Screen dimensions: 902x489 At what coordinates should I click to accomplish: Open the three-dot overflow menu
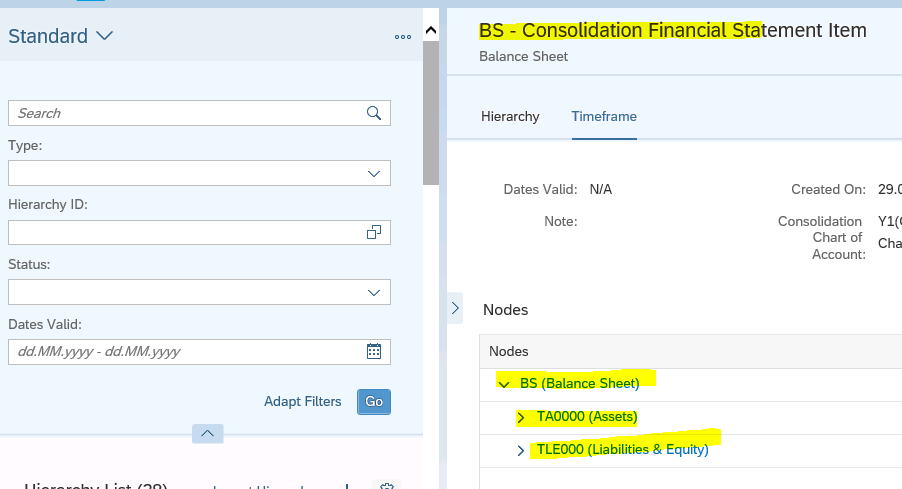[403, 37]
